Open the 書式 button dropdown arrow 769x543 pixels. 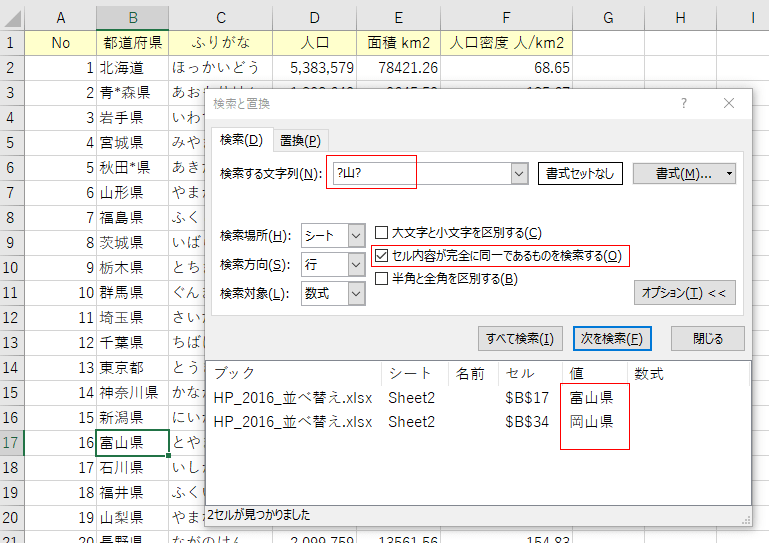click(730, 174)
